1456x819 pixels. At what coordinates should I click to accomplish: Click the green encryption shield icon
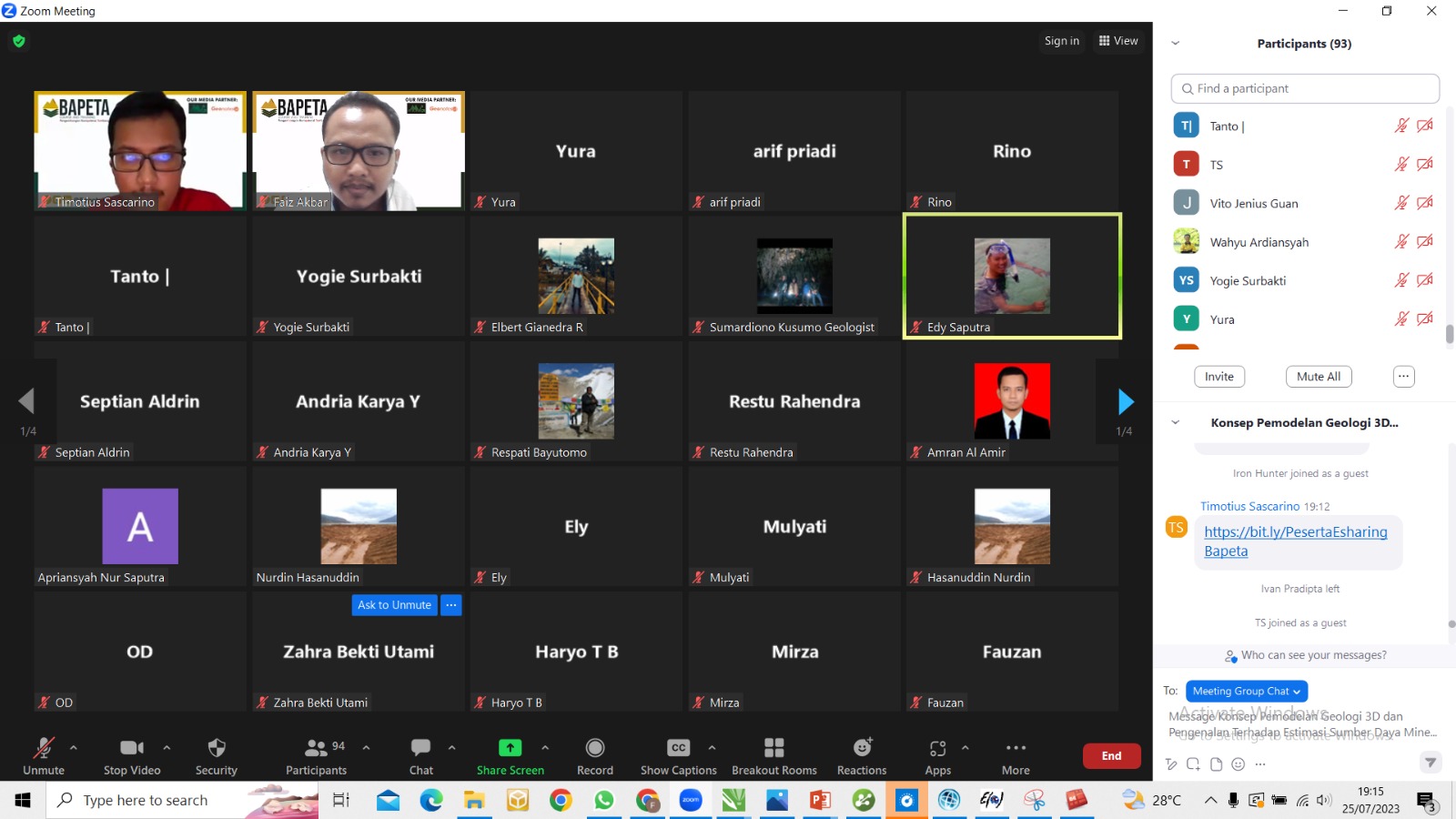coord(19,41)
